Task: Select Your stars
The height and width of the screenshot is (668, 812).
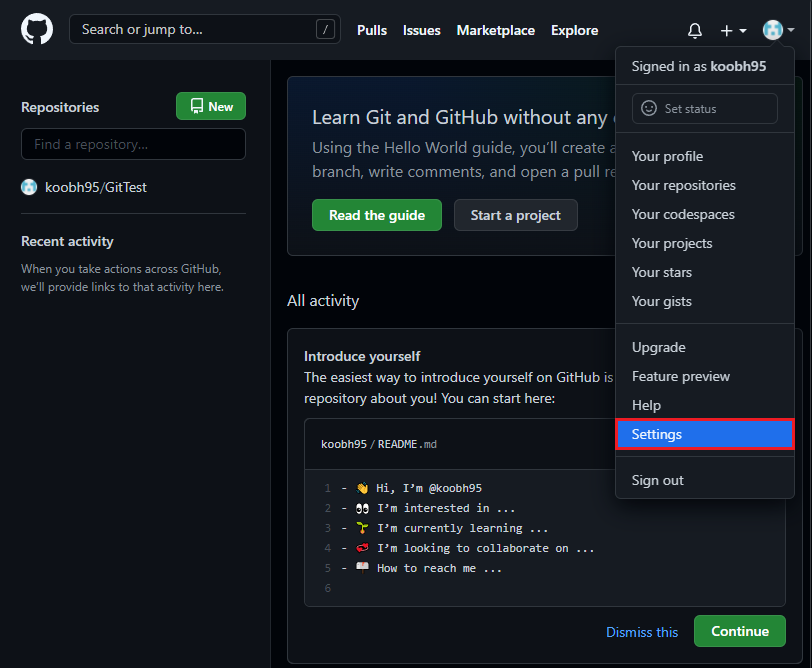Action: pyautogui.click(x=705, y=272)
